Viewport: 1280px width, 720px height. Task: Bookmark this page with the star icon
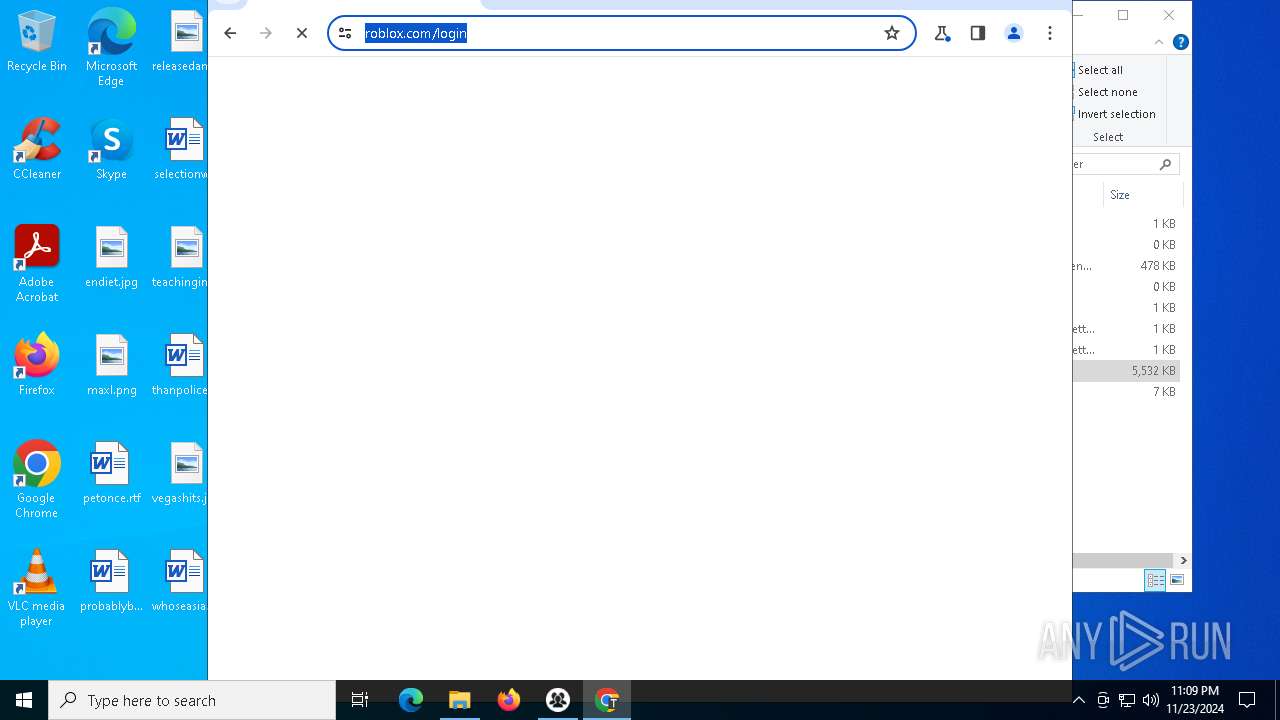pos(892,33)
